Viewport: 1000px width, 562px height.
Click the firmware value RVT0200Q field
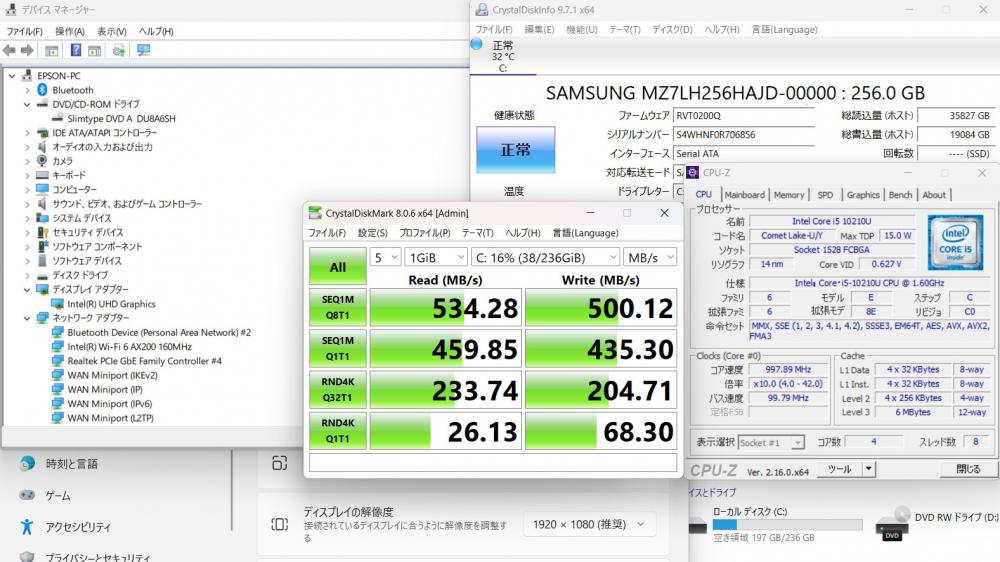point(744,115)
